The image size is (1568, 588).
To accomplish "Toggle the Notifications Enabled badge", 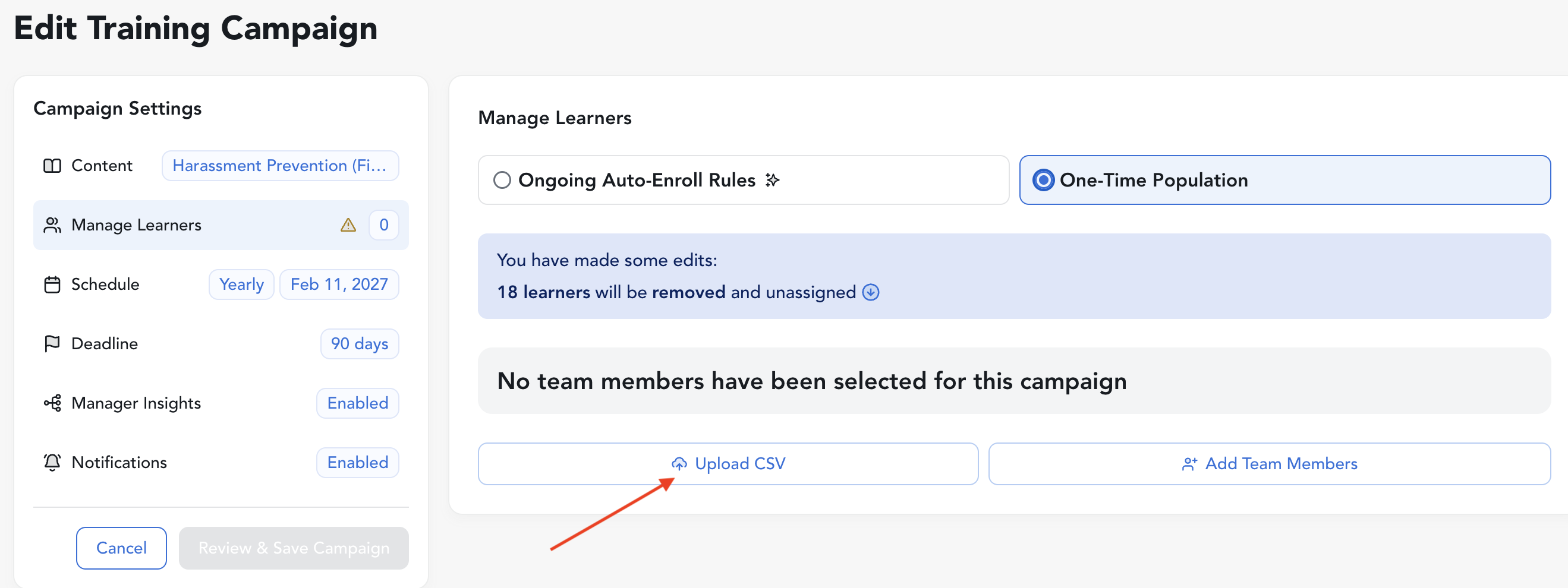I will pyautogui.click(x=357, y=463).
